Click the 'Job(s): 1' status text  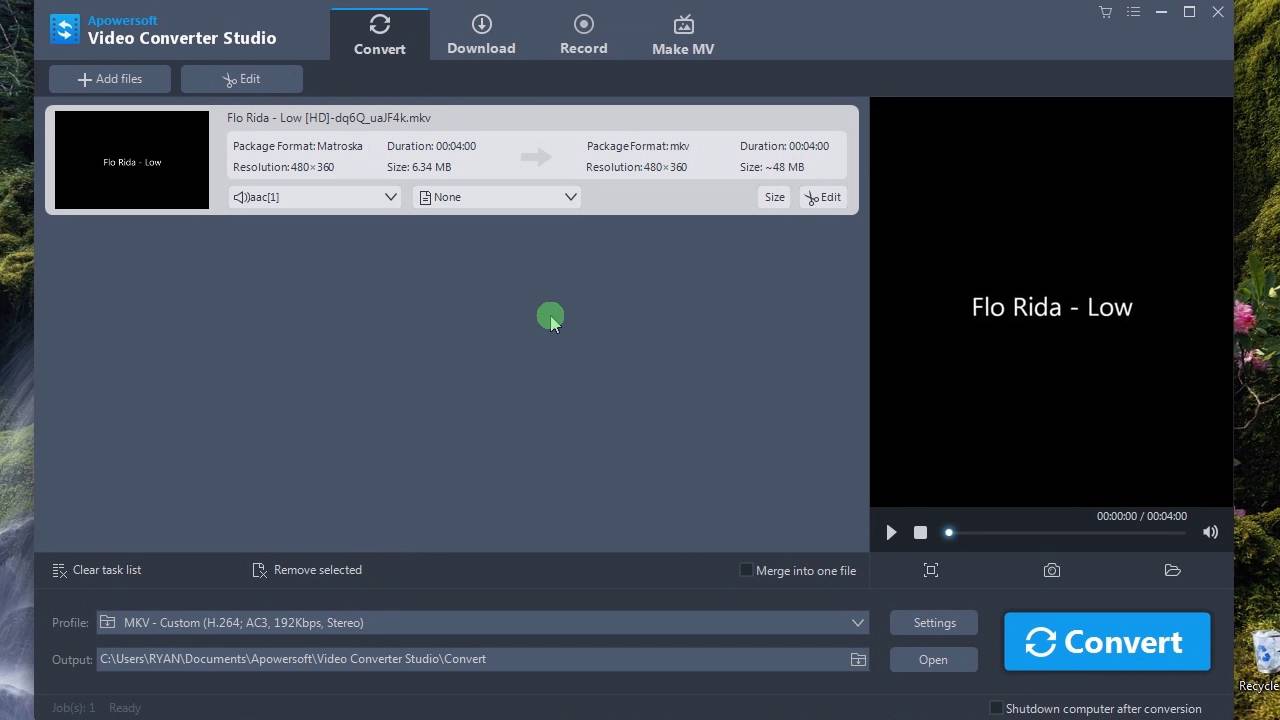tap(74, 708)
